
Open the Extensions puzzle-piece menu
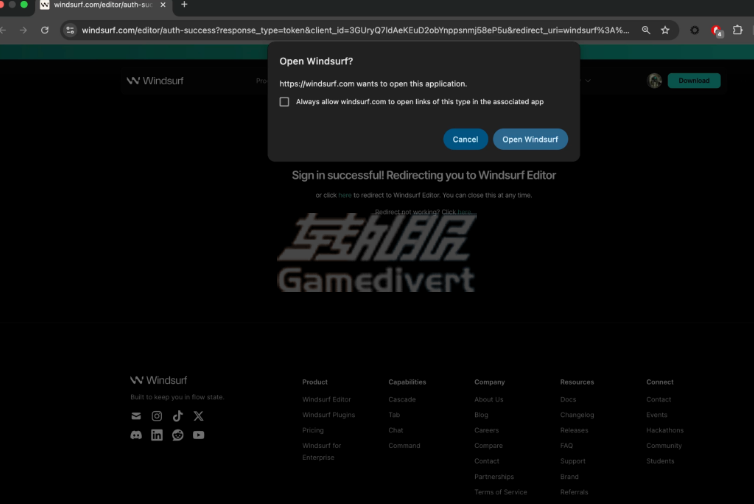click(737, 30)
